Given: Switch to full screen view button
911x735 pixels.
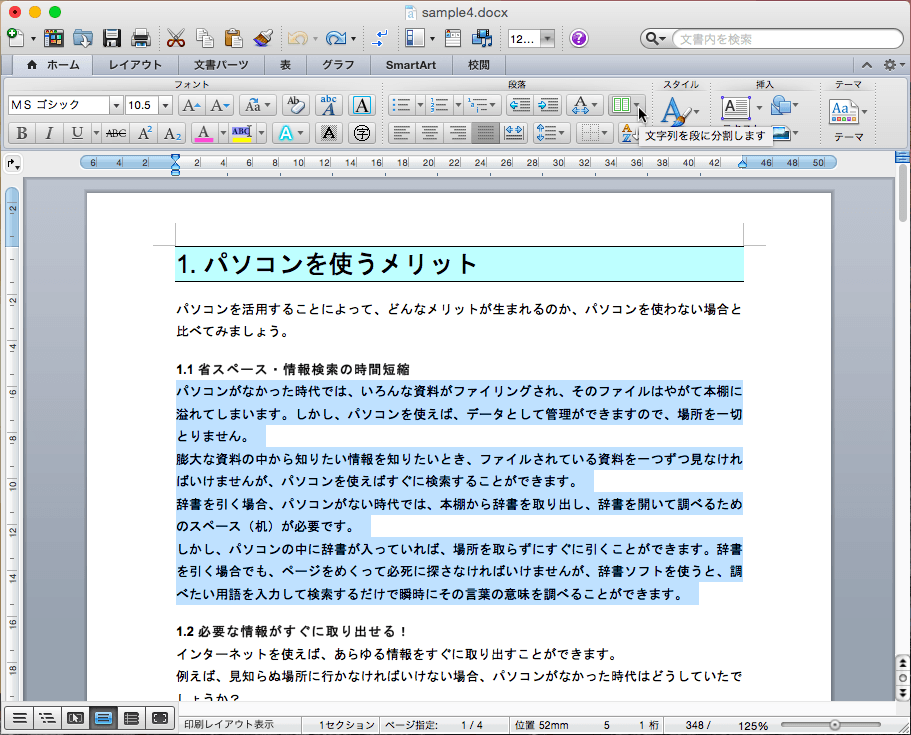Looking at the screenshot, I should [160, 719].
